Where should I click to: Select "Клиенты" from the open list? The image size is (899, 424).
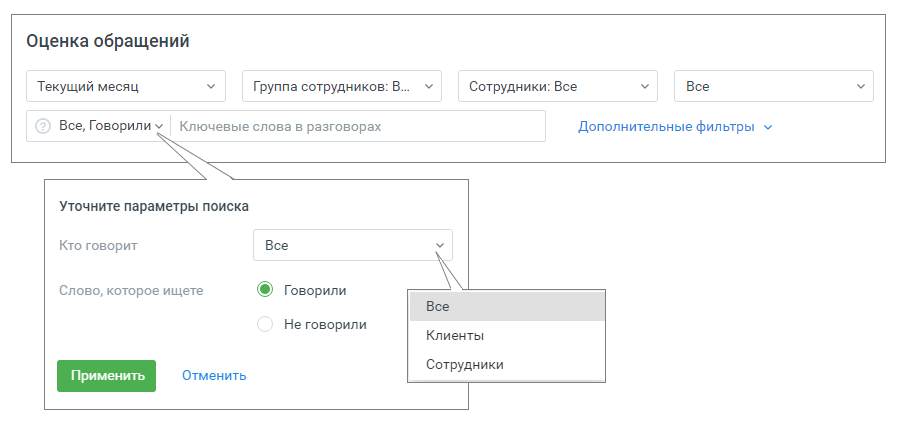[455, 335]
